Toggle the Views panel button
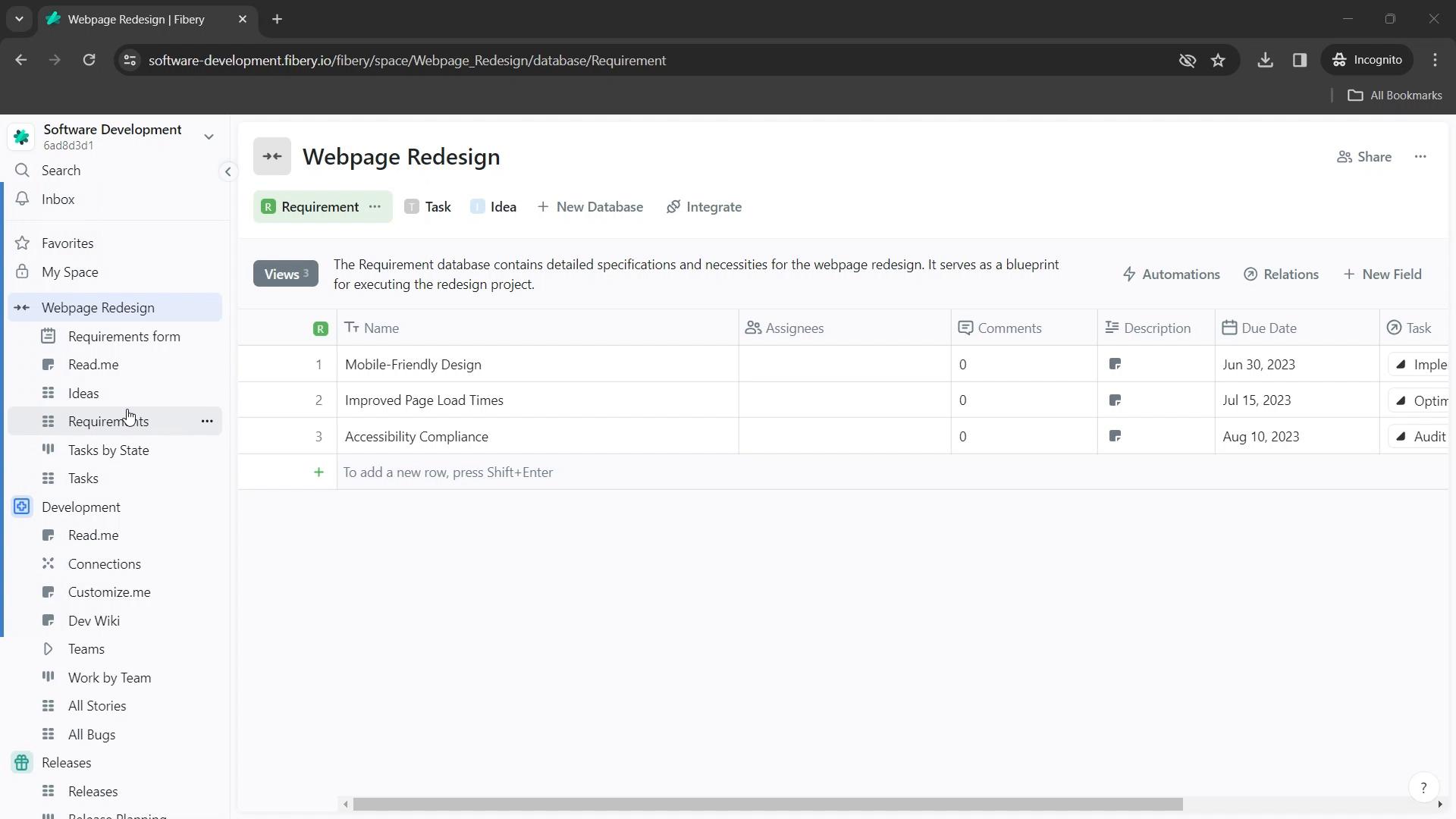The image size is (1456, 819). [x=285, y=274]
